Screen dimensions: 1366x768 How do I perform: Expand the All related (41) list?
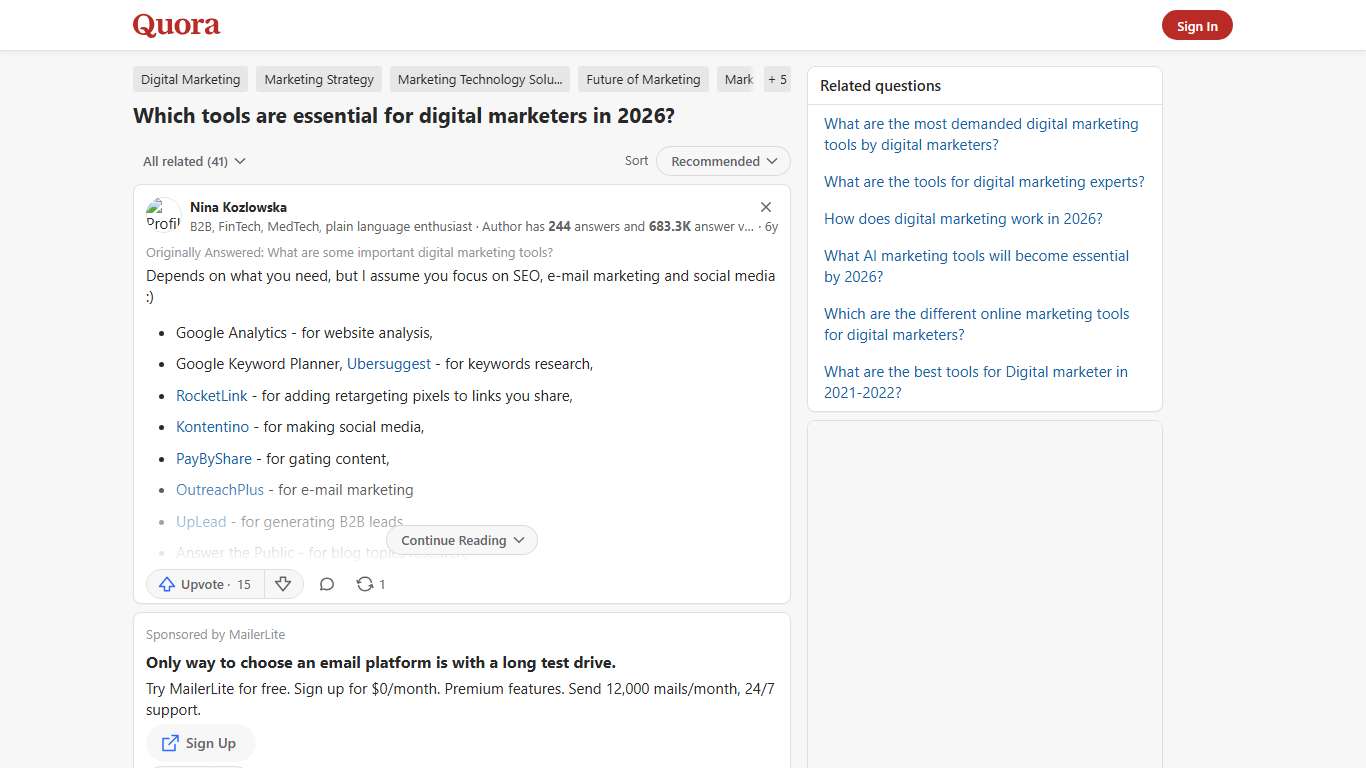[193, 161]
